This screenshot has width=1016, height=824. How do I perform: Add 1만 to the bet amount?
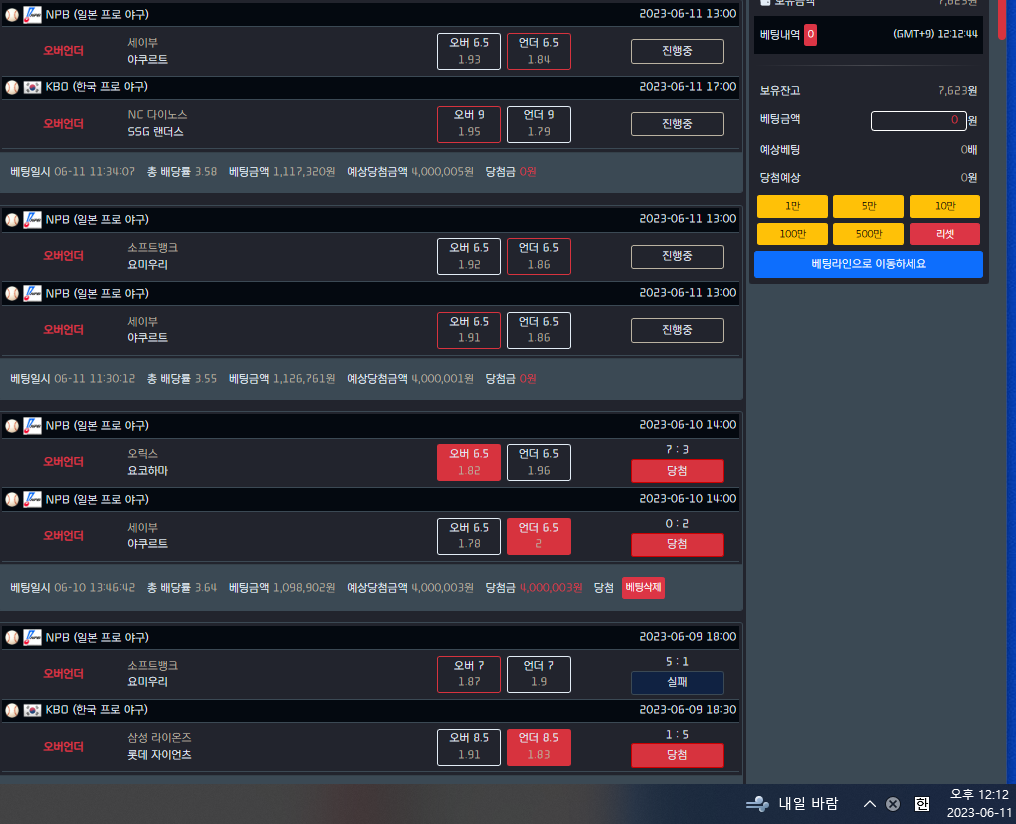(792, 206)
